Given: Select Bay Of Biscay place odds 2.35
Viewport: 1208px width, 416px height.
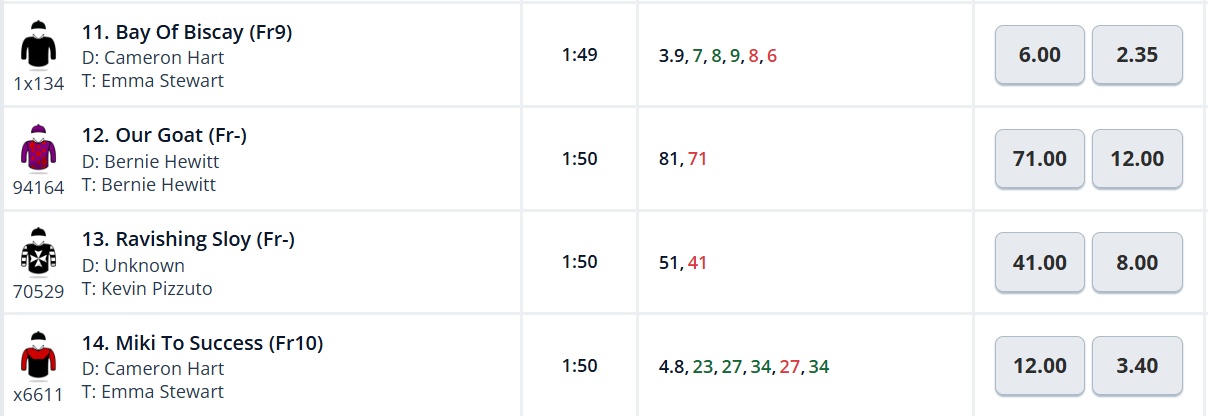Looking at the screenshot, I should [x=1137, y=55].
